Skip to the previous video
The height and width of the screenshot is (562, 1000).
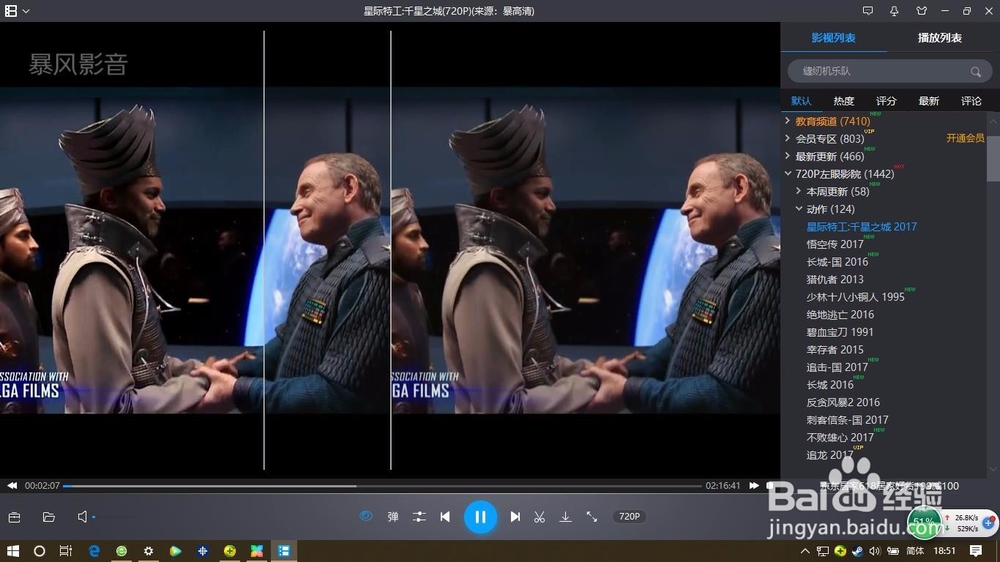click(445, 517)
